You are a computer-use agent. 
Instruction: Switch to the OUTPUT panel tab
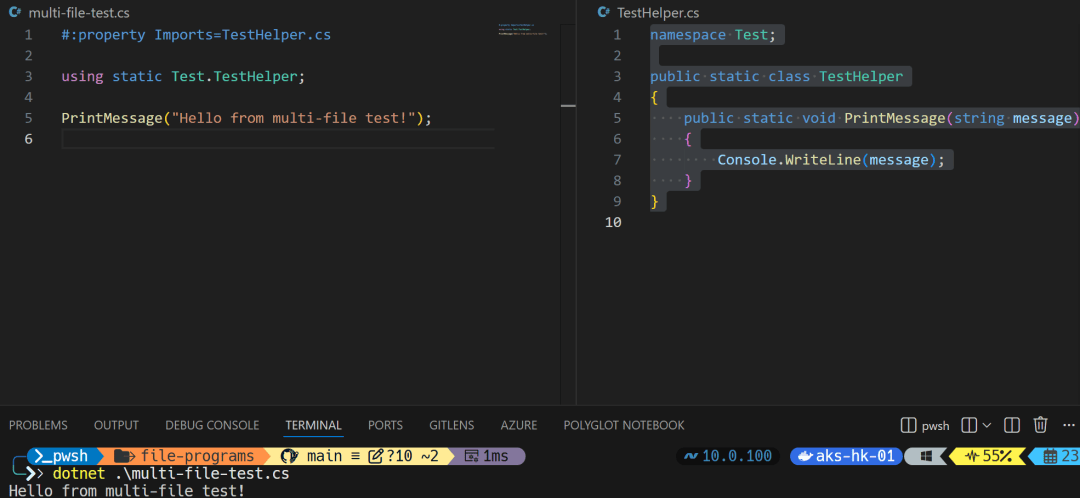click(116, 425)
